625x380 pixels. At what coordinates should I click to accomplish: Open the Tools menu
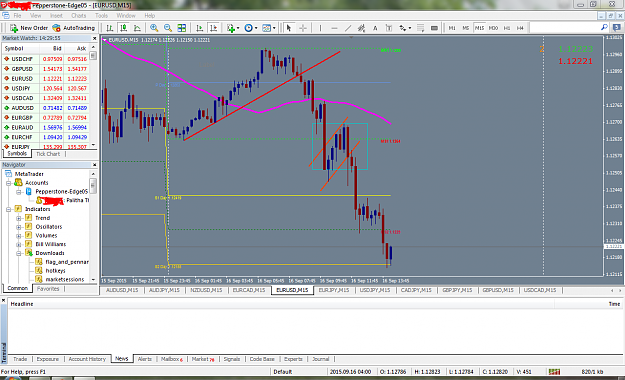[x=101, y=16]
